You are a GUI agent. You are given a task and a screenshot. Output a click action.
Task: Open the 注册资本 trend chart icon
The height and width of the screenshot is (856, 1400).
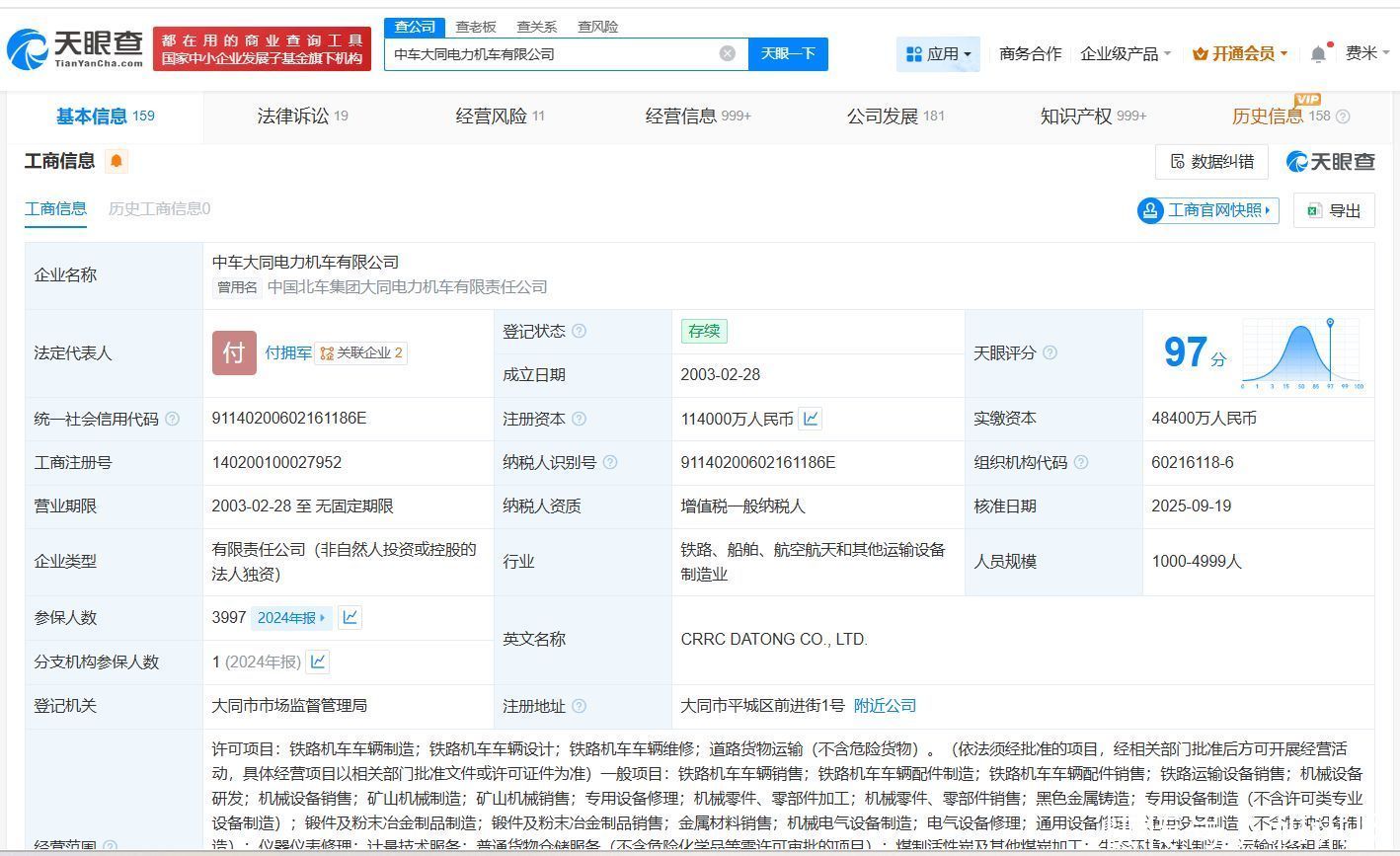[x=811, y=419]
